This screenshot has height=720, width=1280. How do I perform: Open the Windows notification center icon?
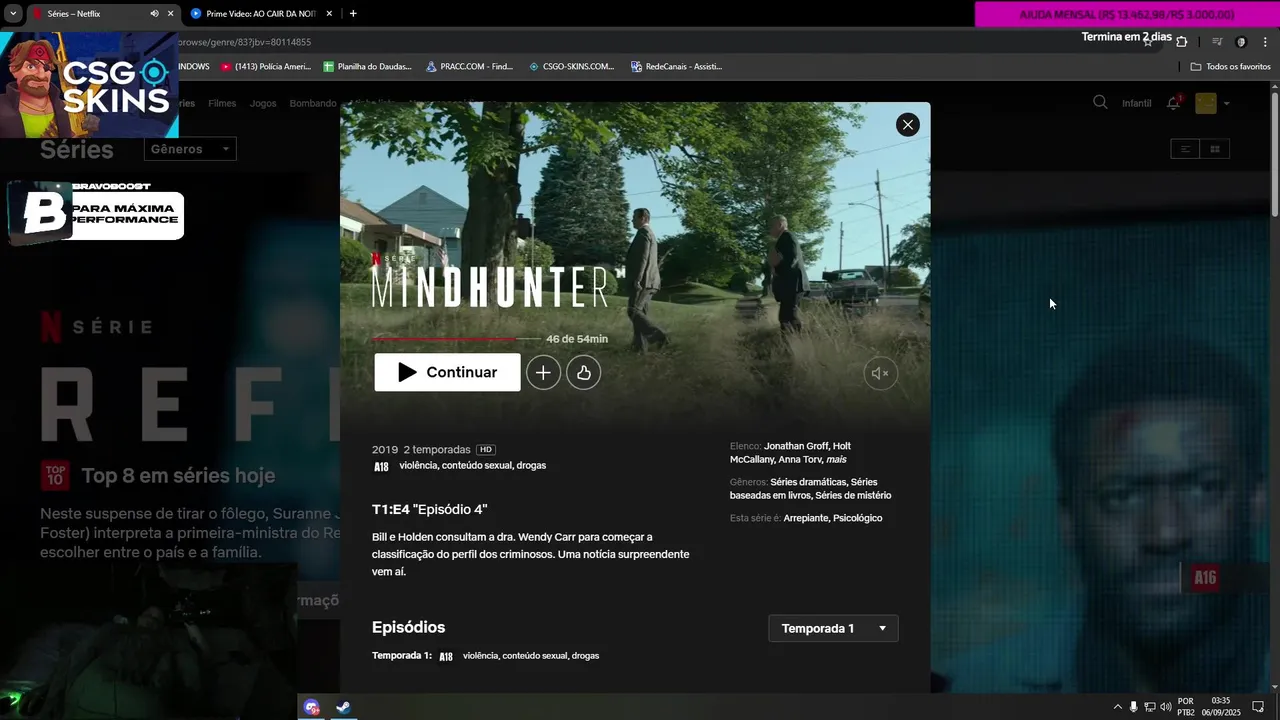(1258, 707)
